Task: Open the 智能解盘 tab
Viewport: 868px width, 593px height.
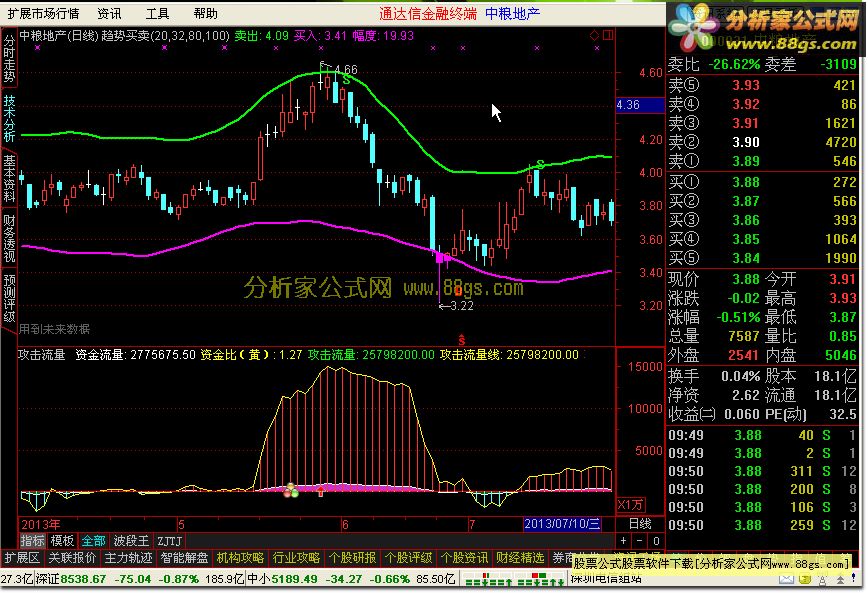Action: [184, 558]
